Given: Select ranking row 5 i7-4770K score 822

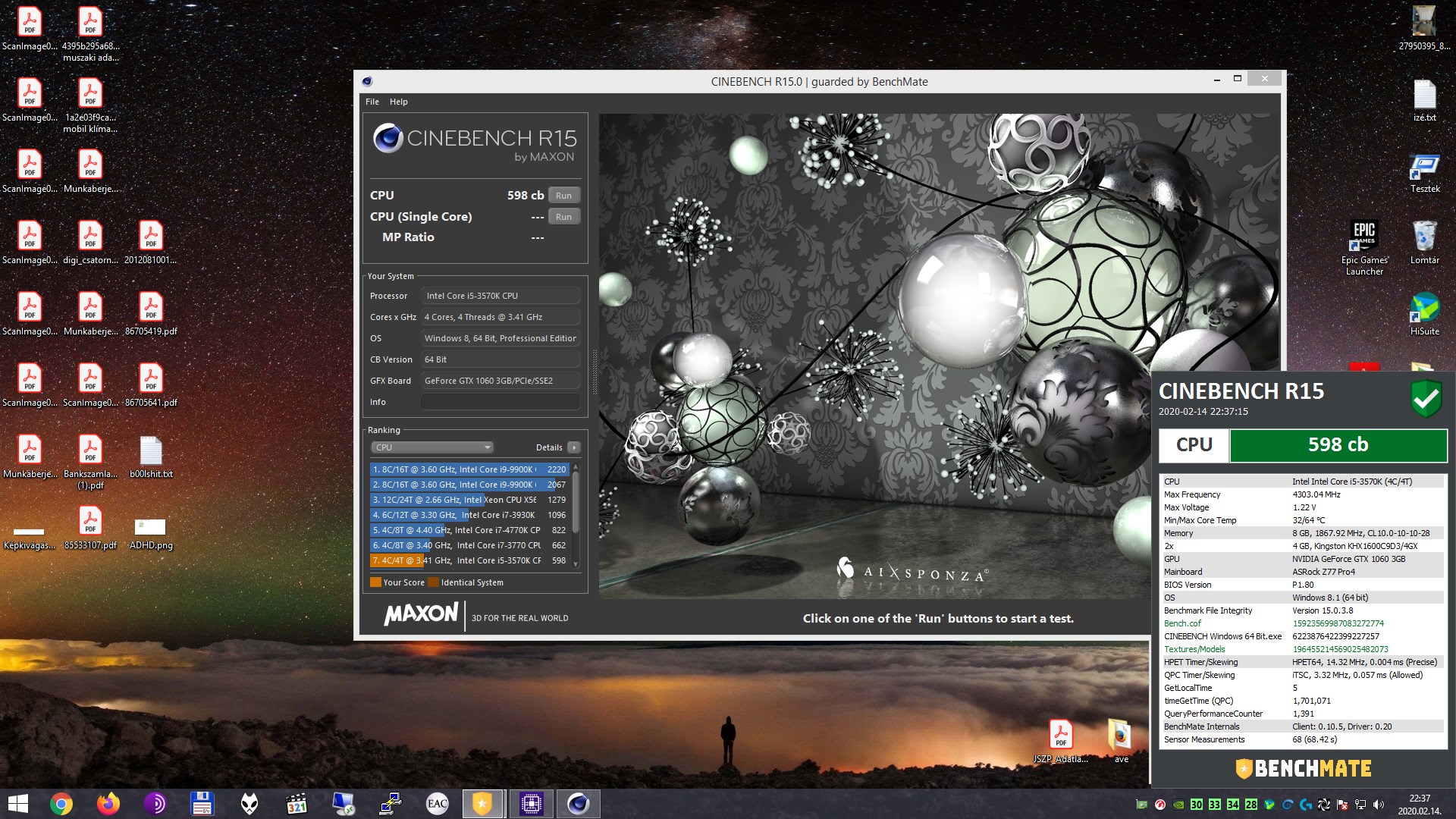Looking at the screenshot, I should [x=469, y=530].
